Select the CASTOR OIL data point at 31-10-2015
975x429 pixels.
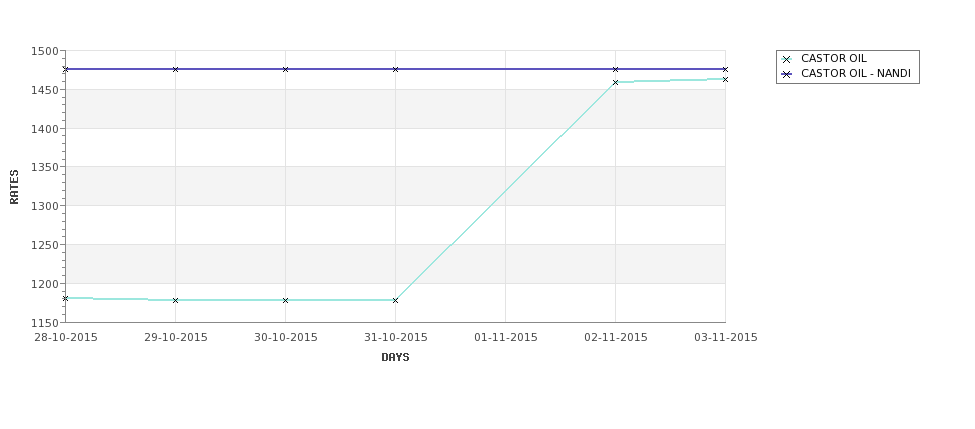point(395,300)
